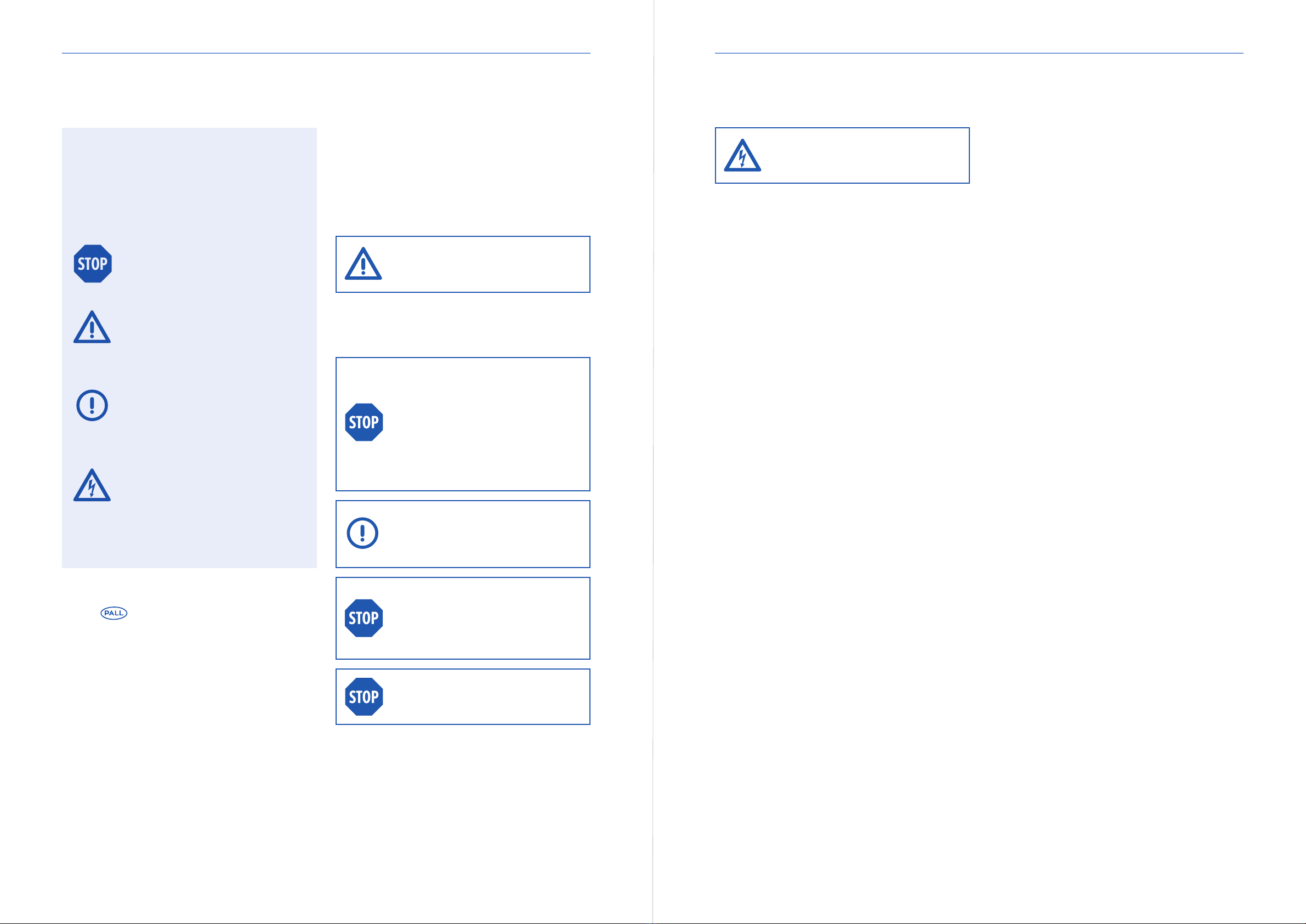Click the electrical hazard triangle on the right page

[x=742, y=155]
